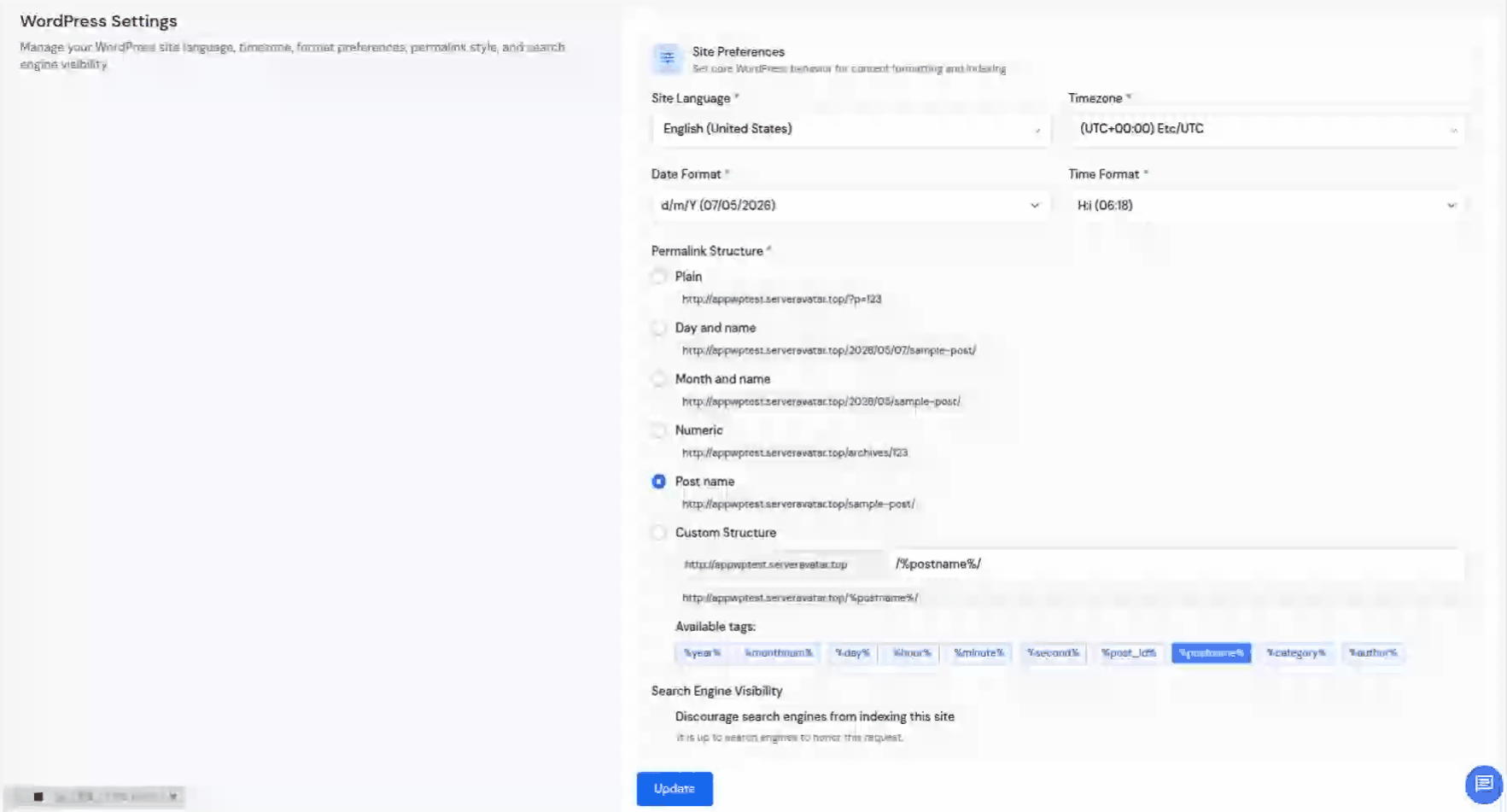The height and width of the screenshot is (812, 1507).
Task: Click the Plain example URL ending ?p=123
Action: 781,300
